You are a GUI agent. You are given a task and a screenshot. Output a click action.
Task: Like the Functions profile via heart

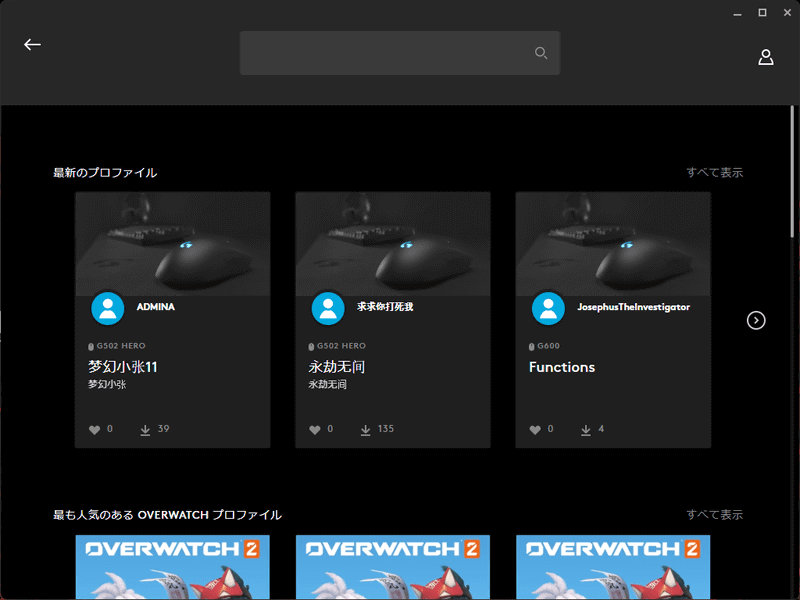(x=535, y=430)
